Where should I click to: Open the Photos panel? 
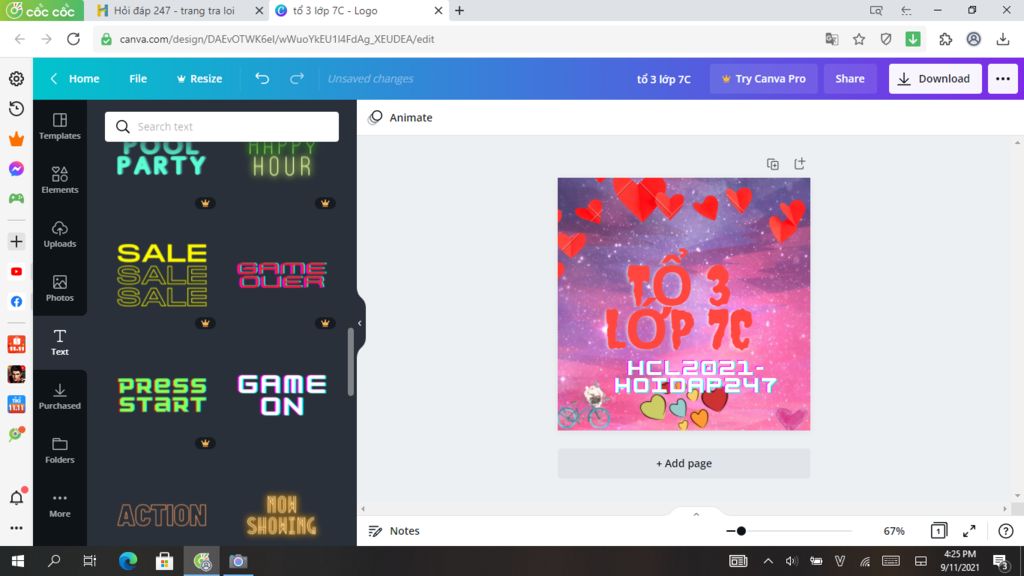click(59, 289)
